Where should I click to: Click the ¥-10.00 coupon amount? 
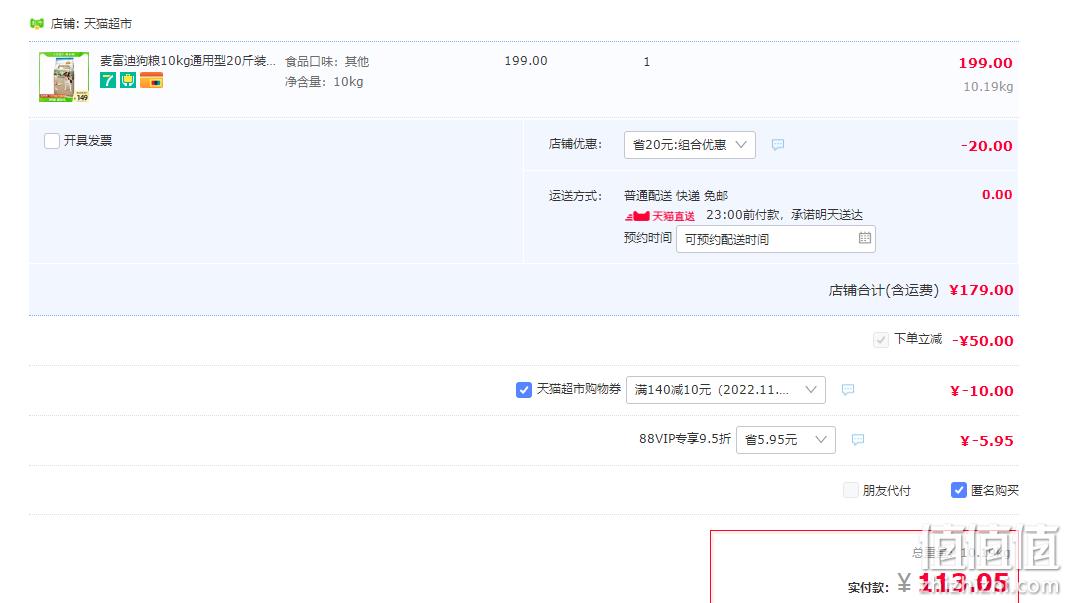tap(982, 391)
